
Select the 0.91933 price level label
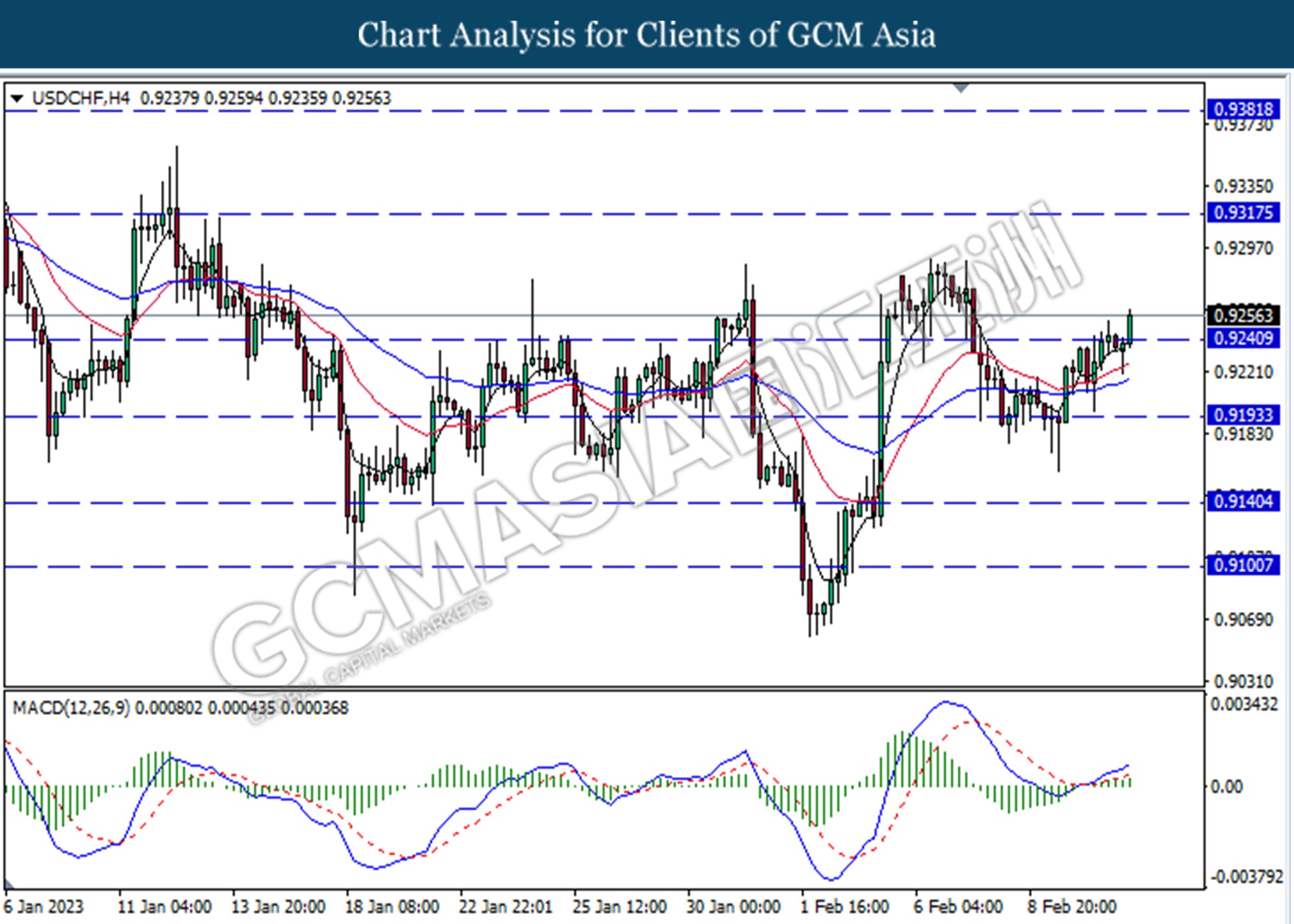click(x=1243, y=415)
